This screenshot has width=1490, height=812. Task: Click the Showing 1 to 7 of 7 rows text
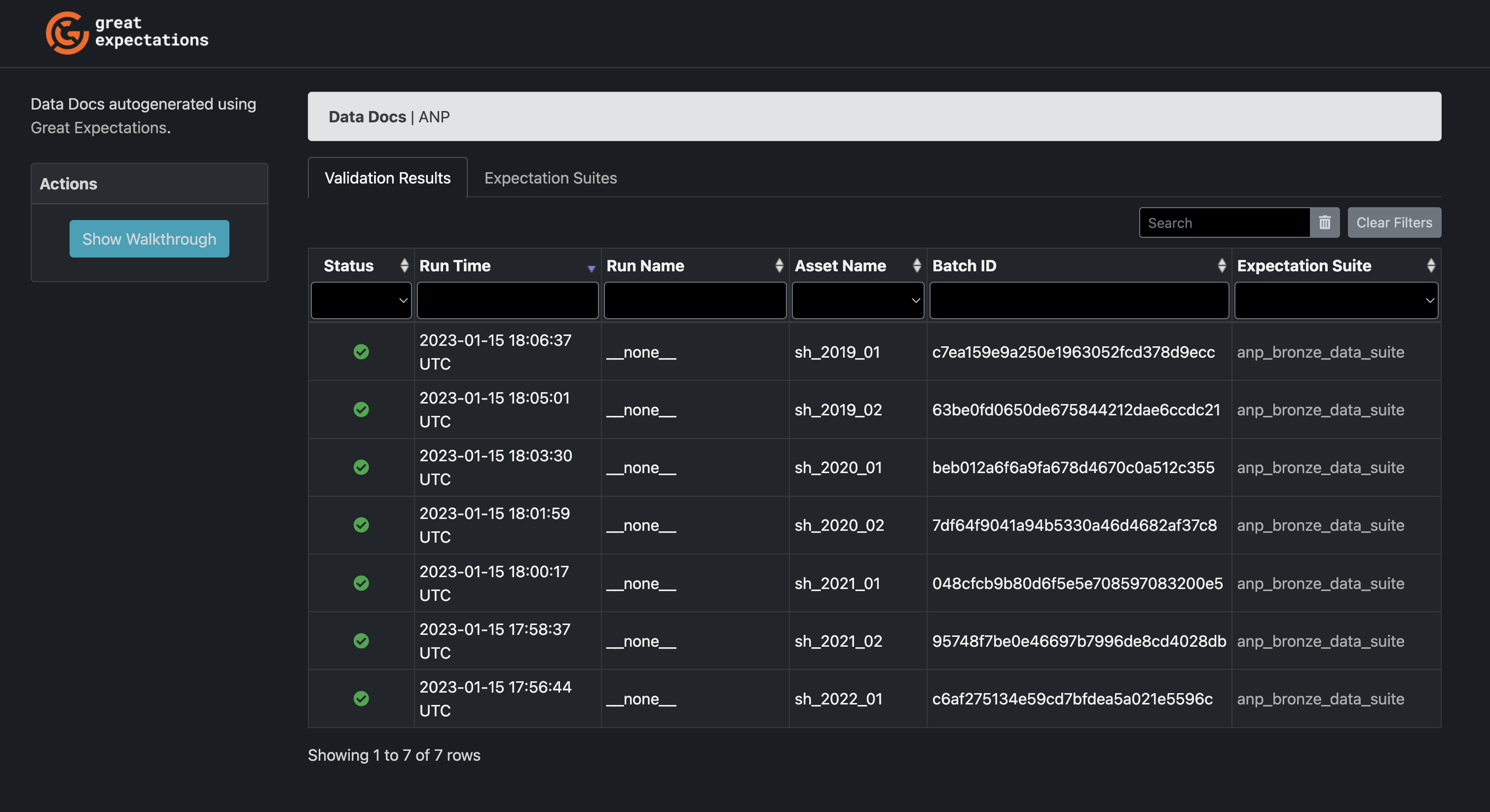coord(394,755)
